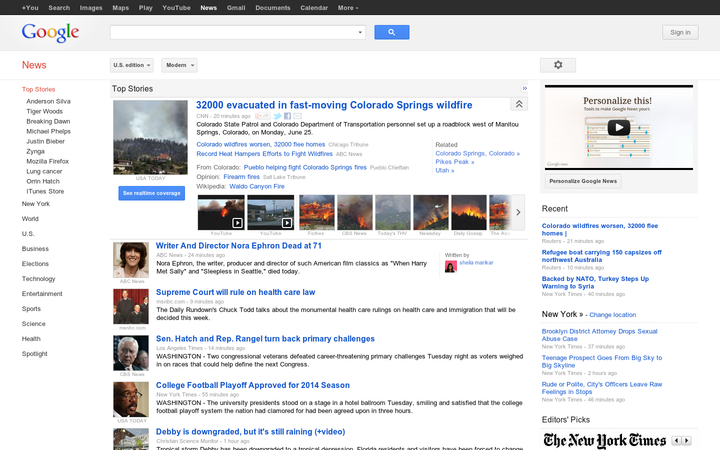This screenshot has height=450, width=720.
Task: Open wildfire image thumbnail beside headline
Action: (150, 137)
